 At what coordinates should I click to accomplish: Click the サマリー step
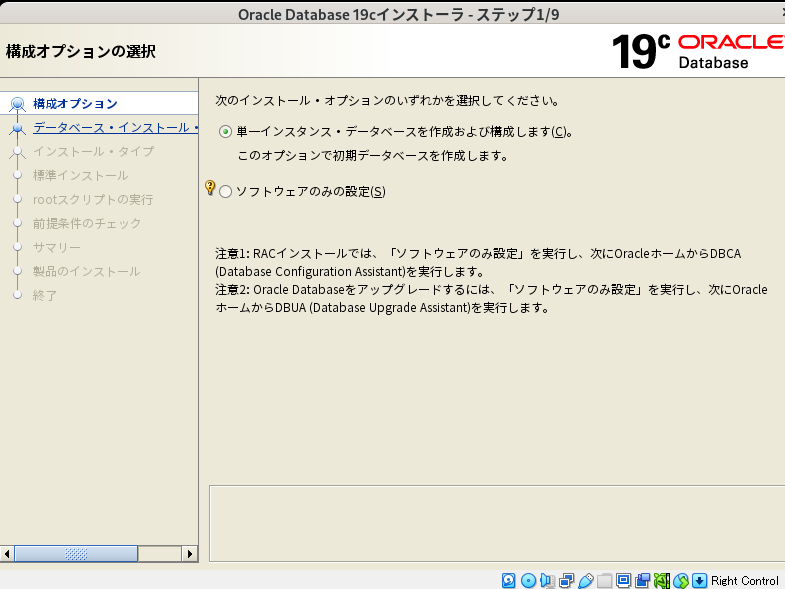point(57,247)
